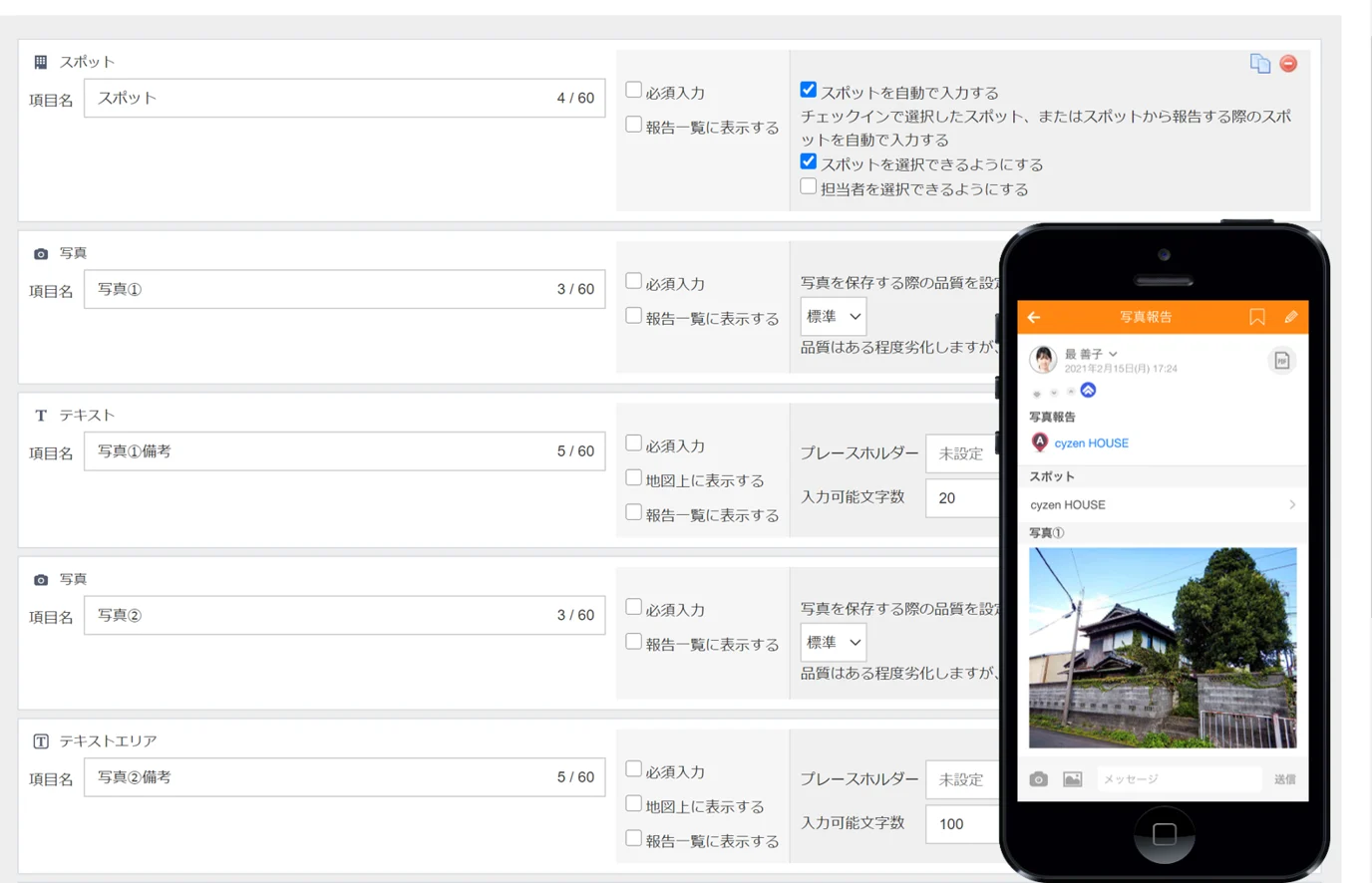This screenshot has width=1372, height=883.
Task: Tap the camera icon in phone message bar
Action: tap(1039, 779)
